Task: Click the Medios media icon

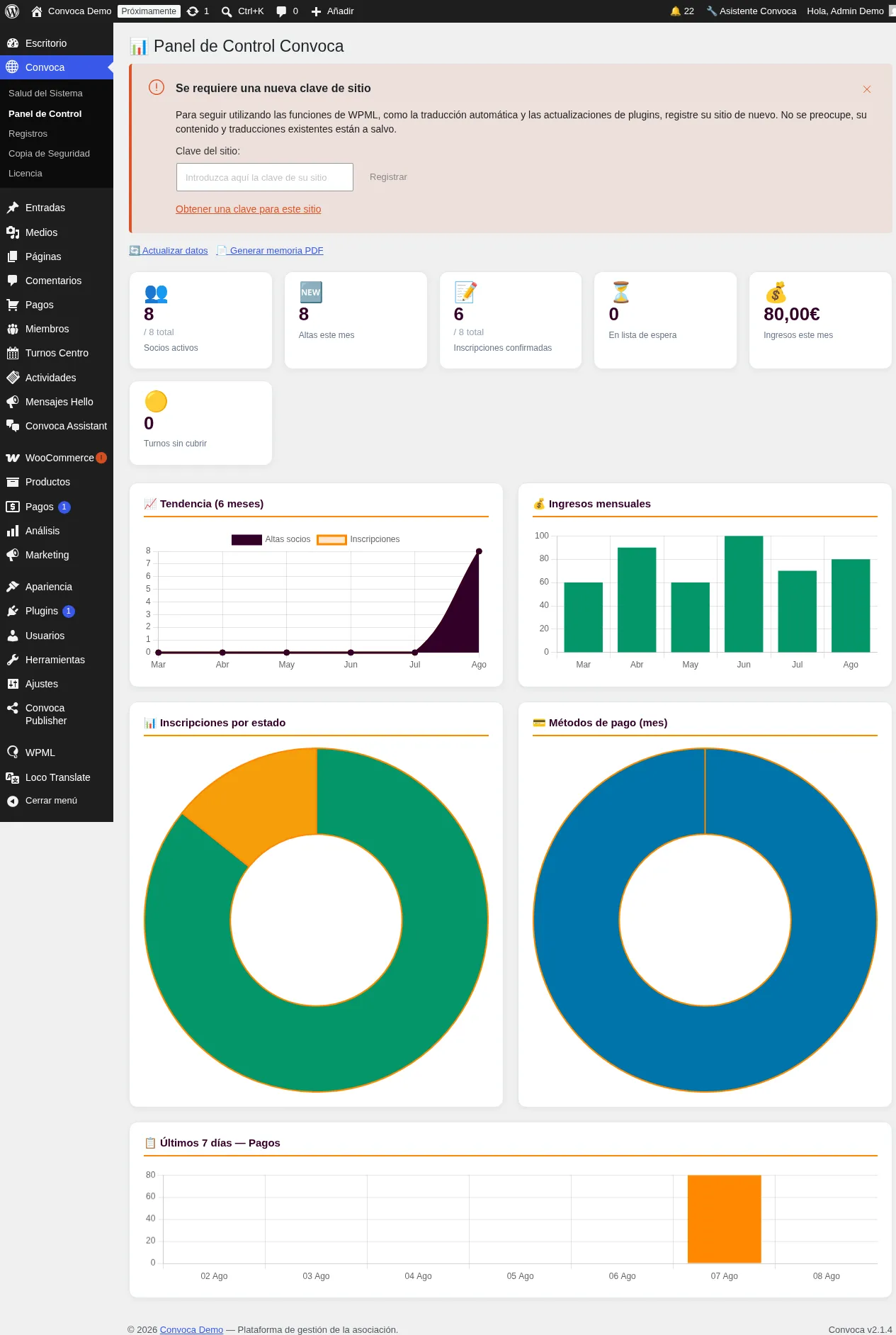Action: pyautogui.click(x=13, y=232)
